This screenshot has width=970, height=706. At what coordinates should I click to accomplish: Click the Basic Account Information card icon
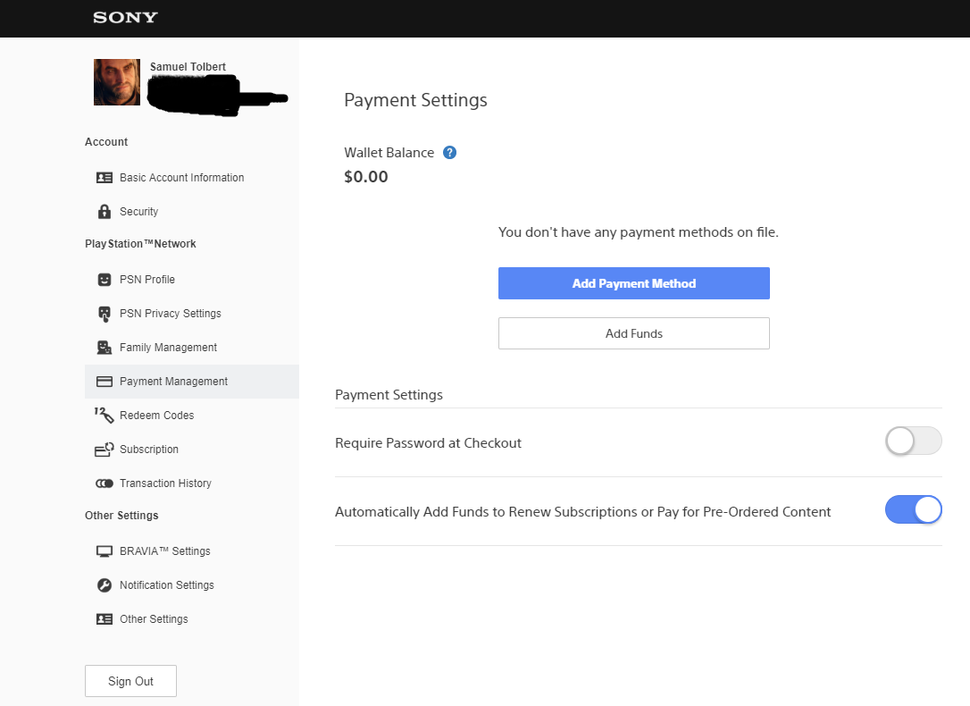point(104,178)
